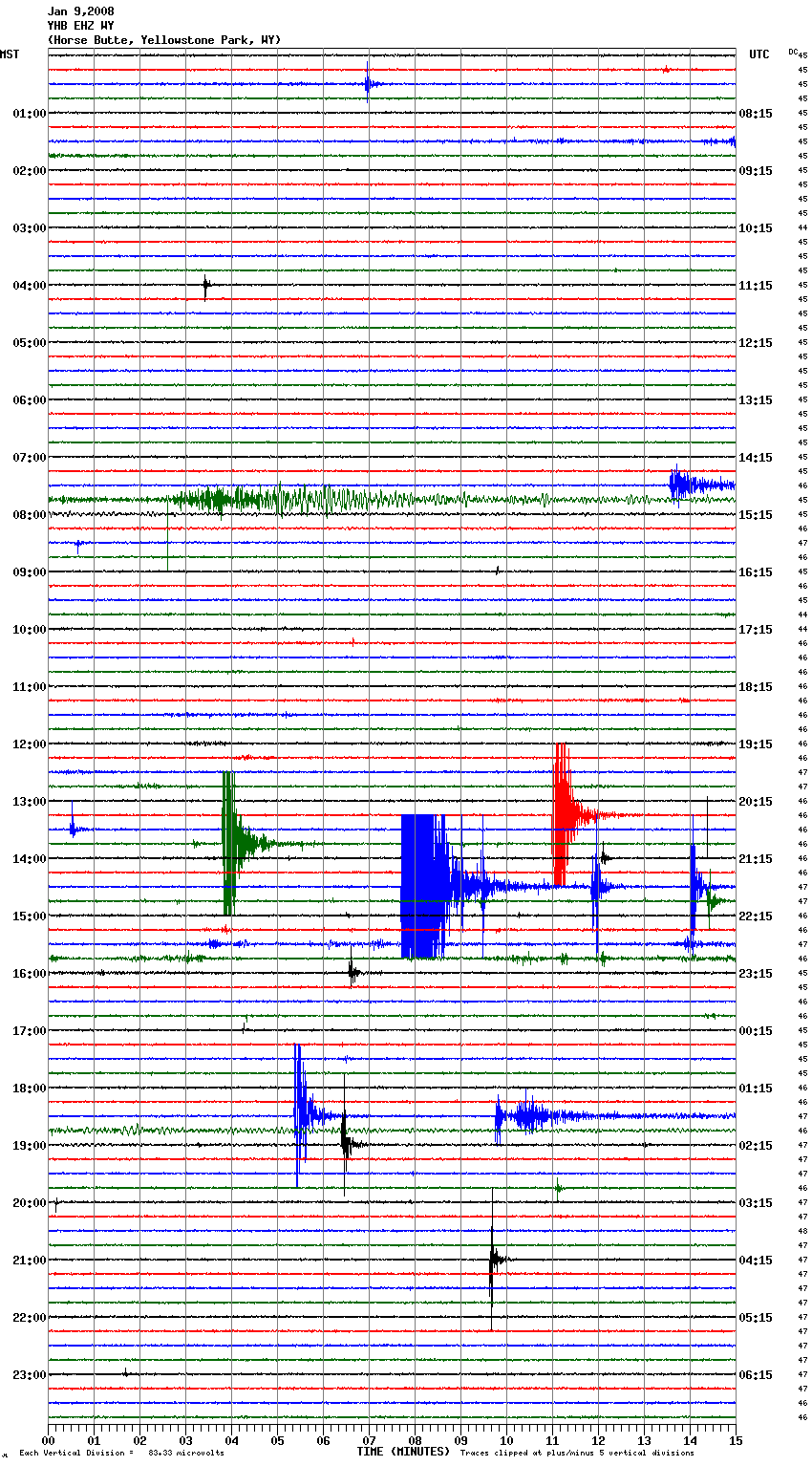Click the '02:15' UTC time label
Screen dimensions: 812x1466
[756, 1145]
